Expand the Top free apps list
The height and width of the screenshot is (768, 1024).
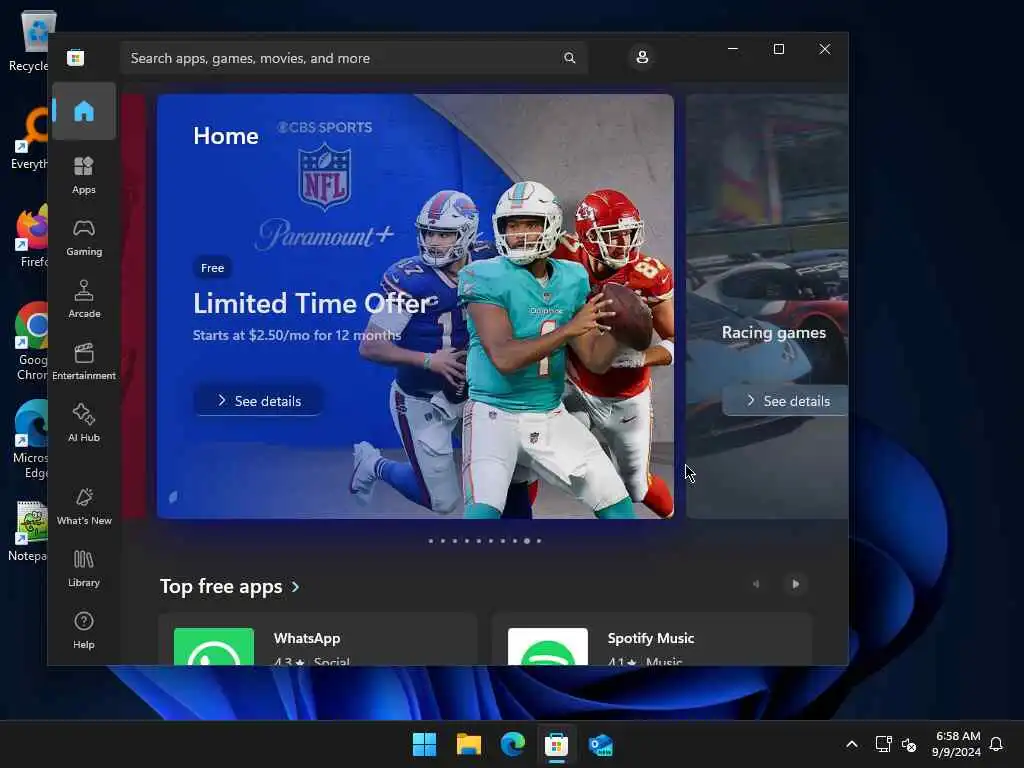tap(296, 586)
